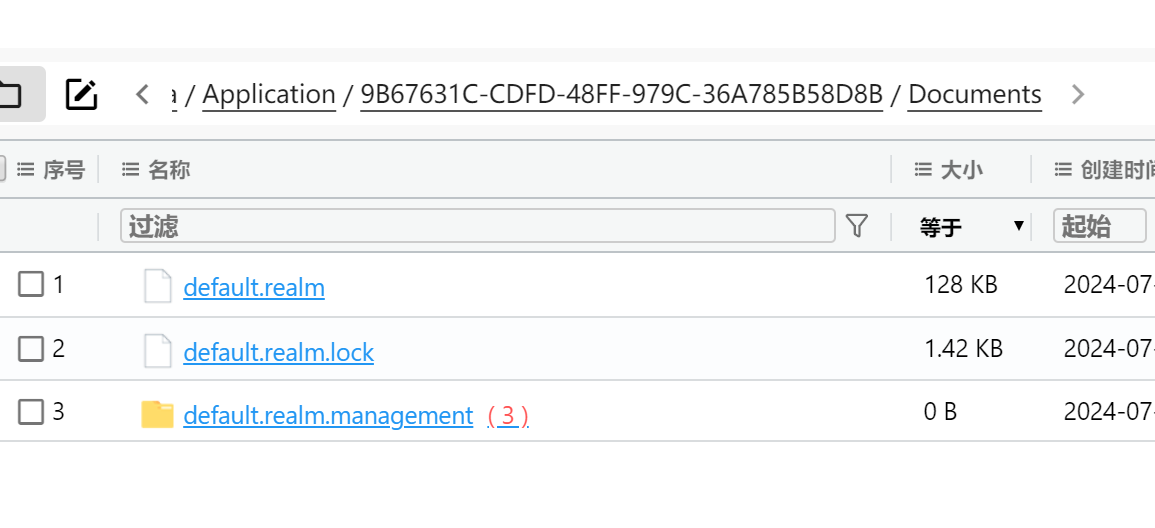
Task: Open the 等于 size comparison dropdown
Action: (971, 226)
